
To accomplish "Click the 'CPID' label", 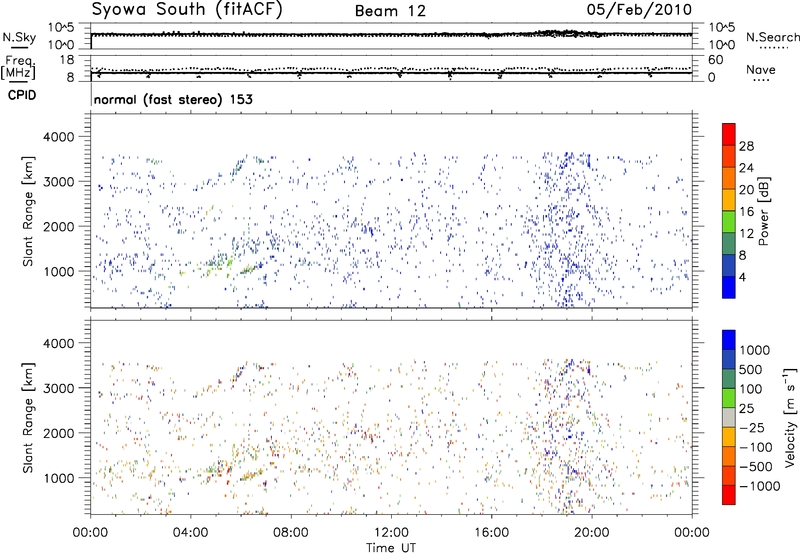I will 22,95.
